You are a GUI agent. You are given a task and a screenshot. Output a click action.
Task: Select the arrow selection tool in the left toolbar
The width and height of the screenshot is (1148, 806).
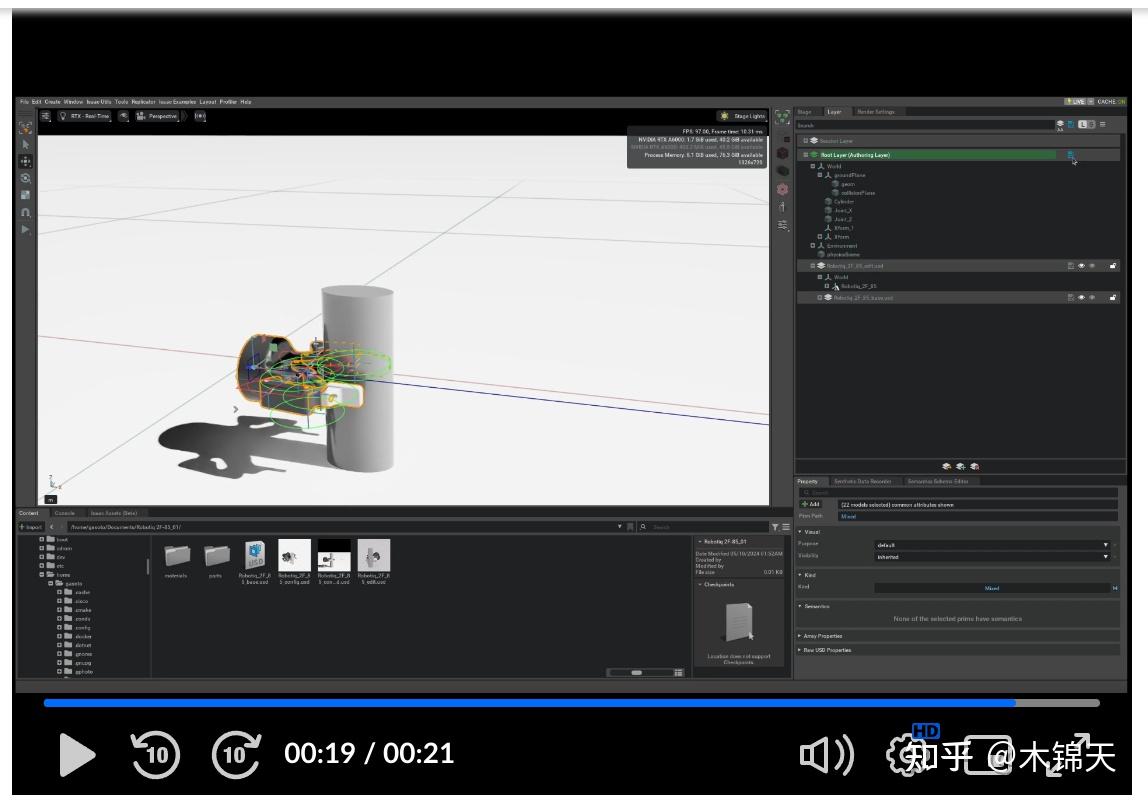coord(27,143)
